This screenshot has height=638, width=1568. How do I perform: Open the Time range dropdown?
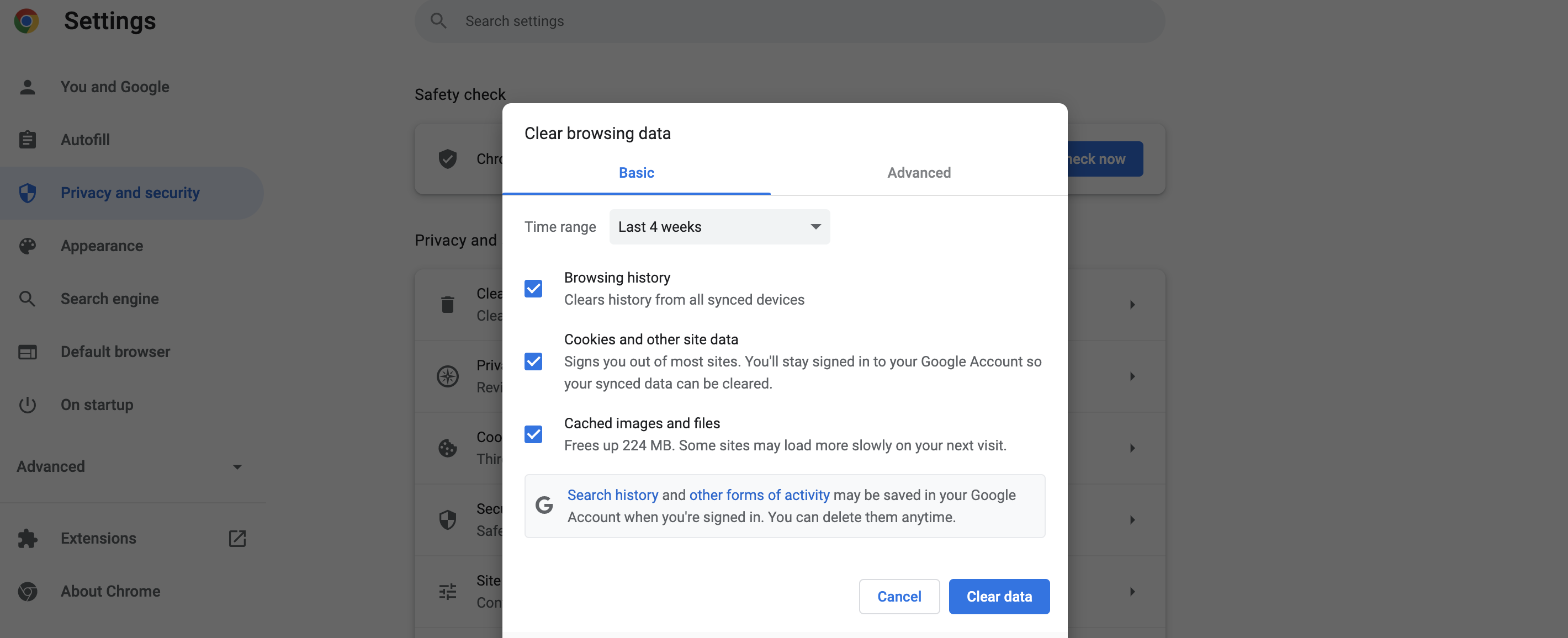719,227
